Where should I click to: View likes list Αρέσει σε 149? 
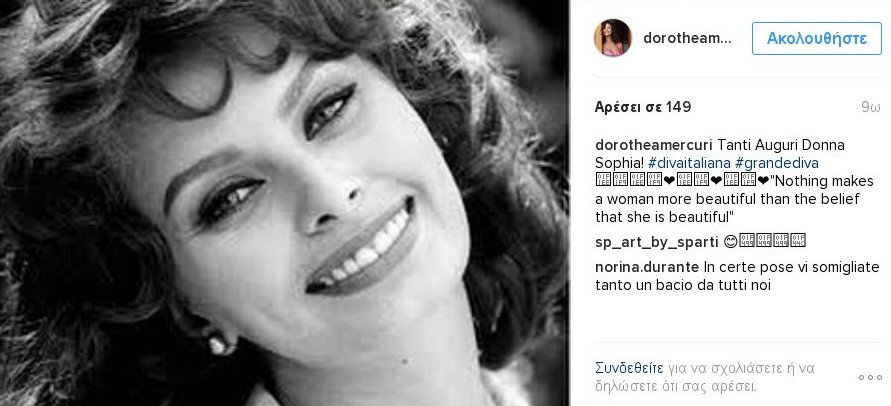(643, 107)
